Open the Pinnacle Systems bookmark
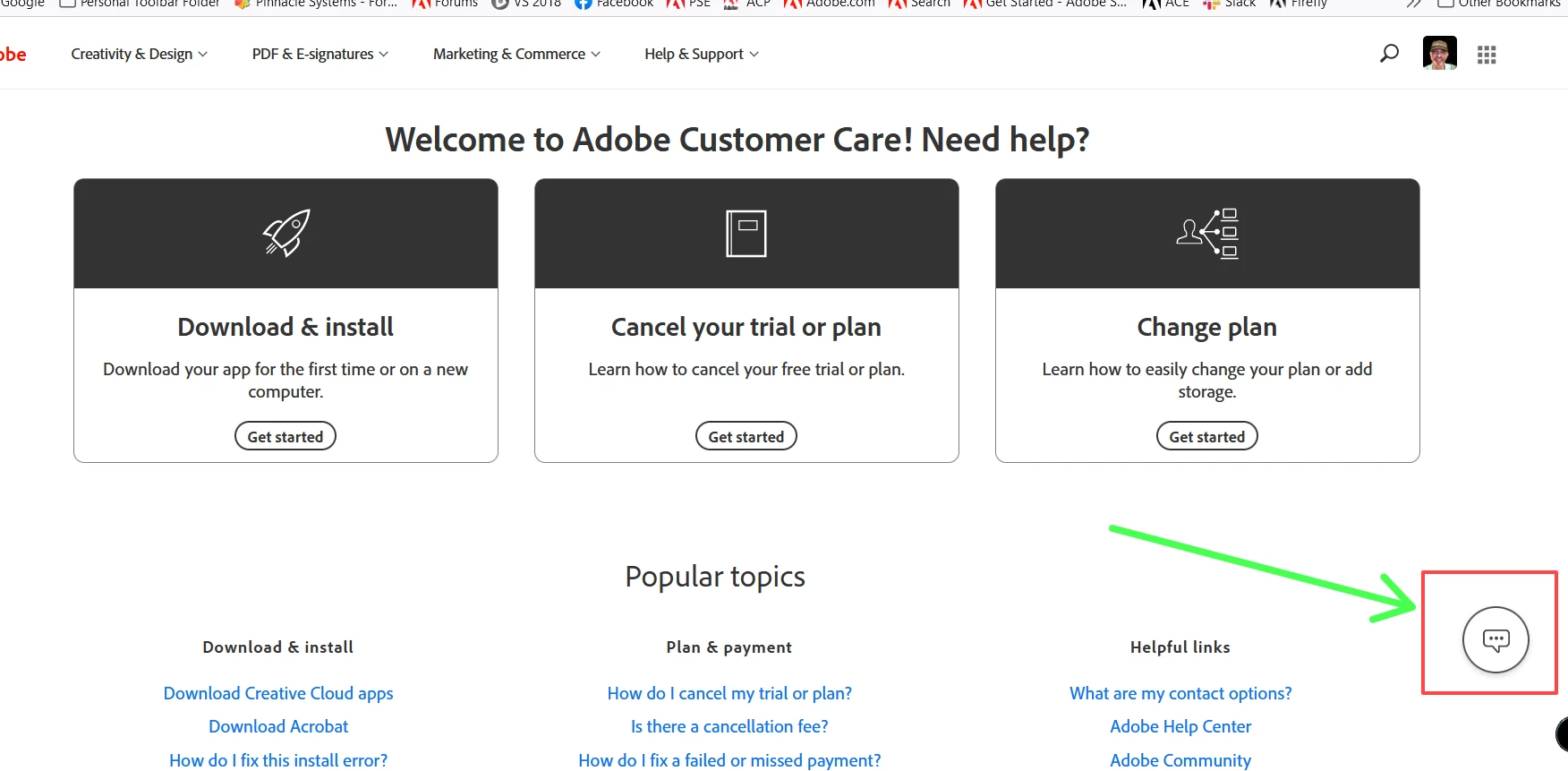Viewport: 1568px width, 771px height. tap(316, 4)
